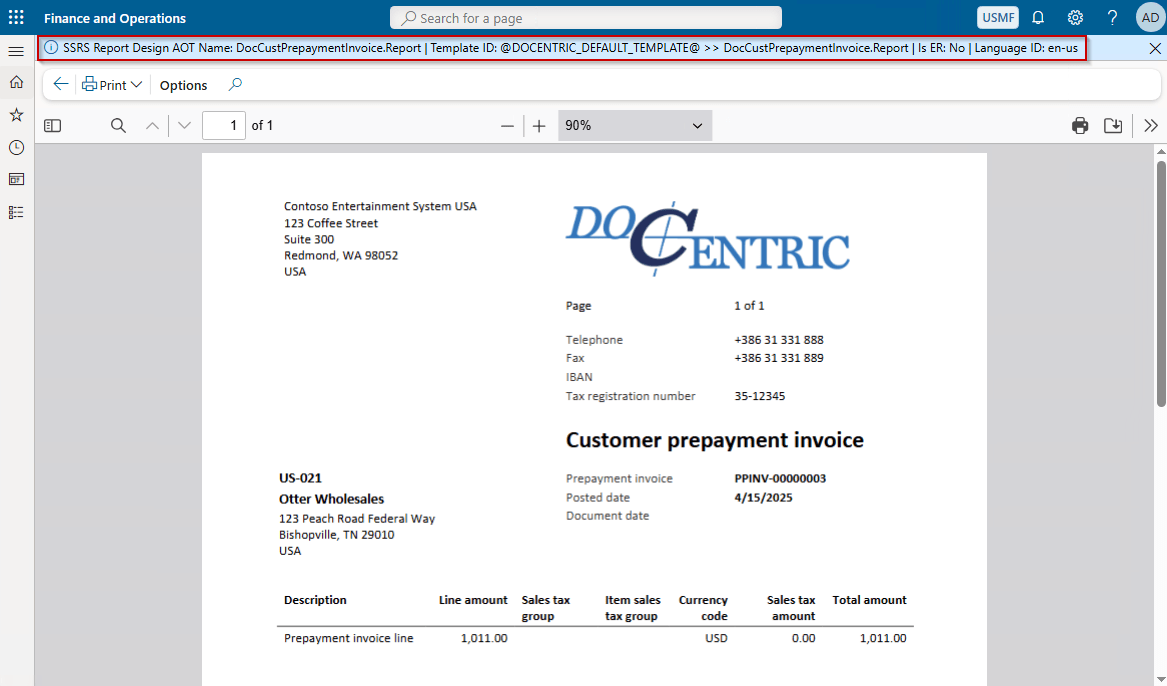1167x686 pixels.
Task: Open the settings gear icon
Action: click(x=1075, y=18)
